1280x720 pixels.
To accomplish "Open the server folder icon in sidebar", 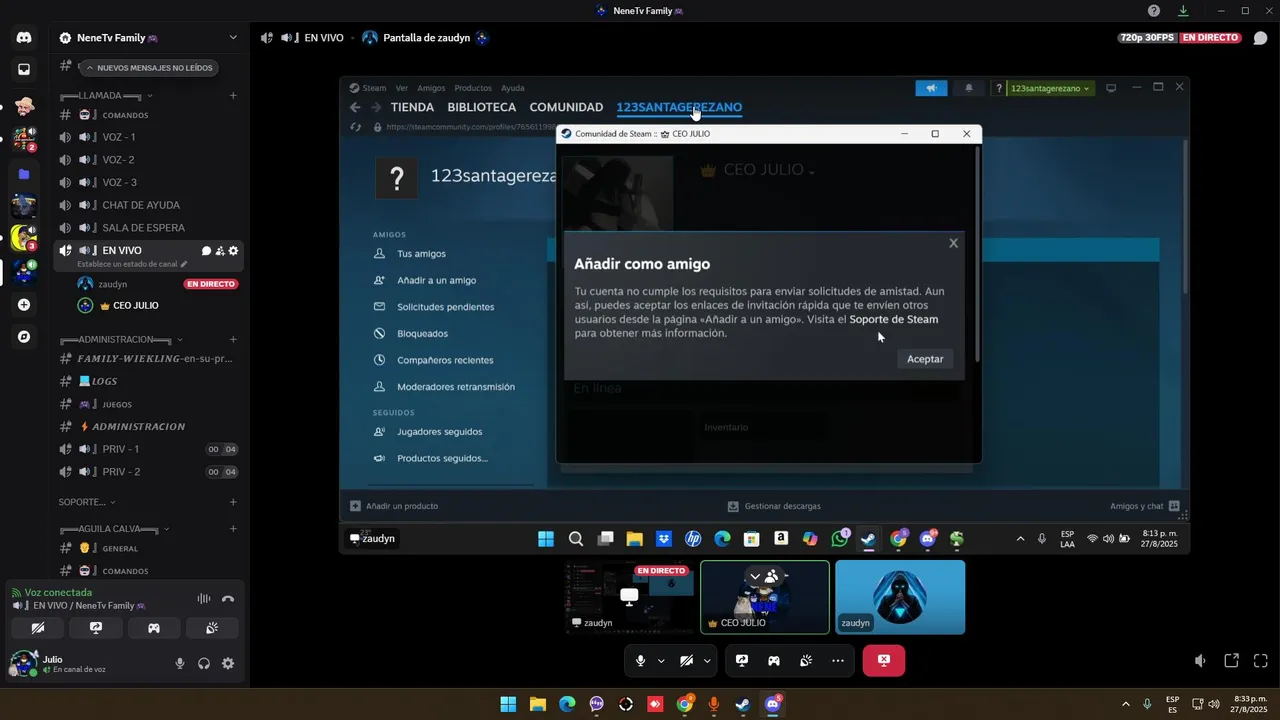I will (x=24, y=174).
